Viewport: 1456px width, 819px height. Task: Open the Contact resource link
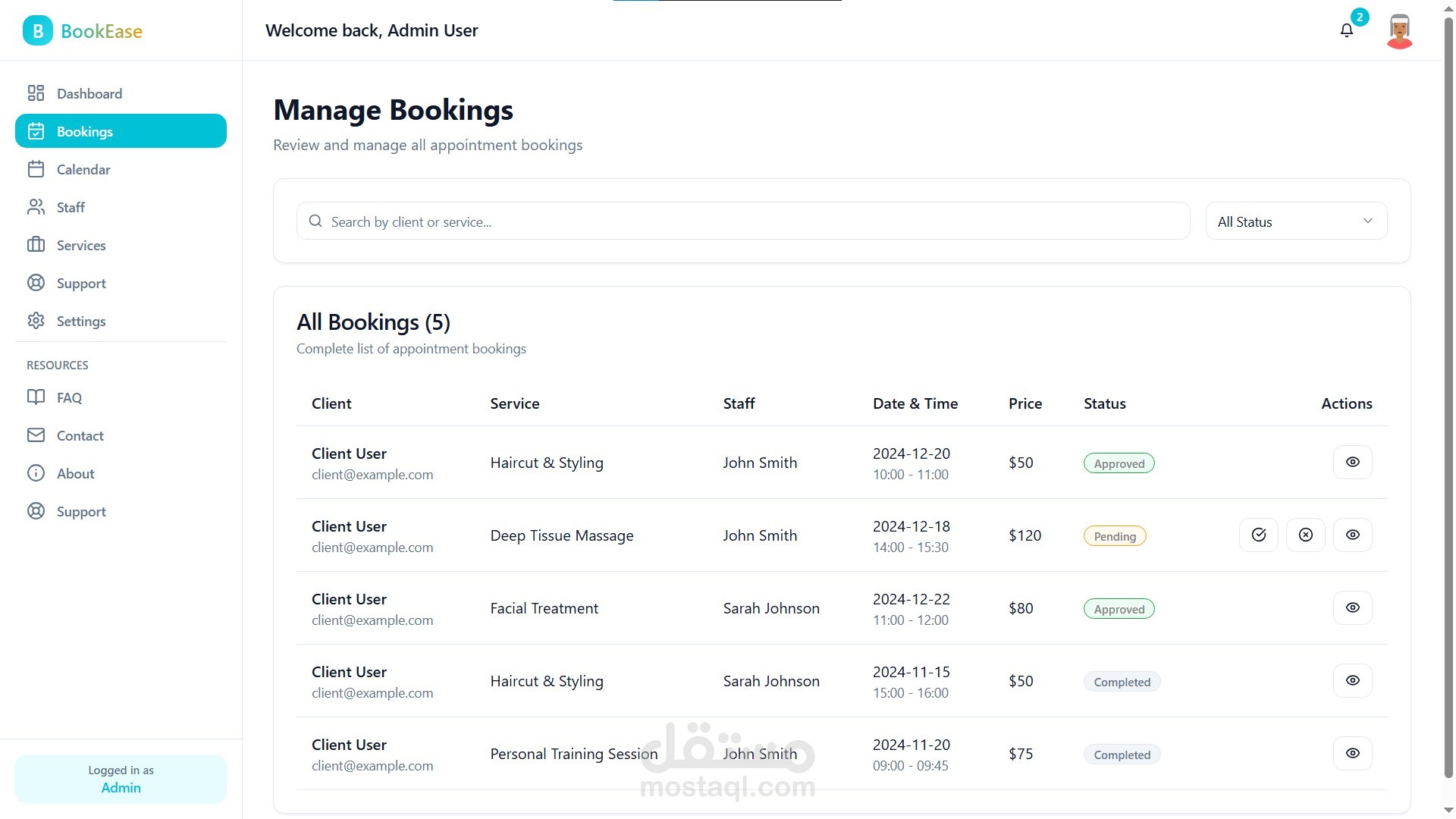(x=80, y=435)
